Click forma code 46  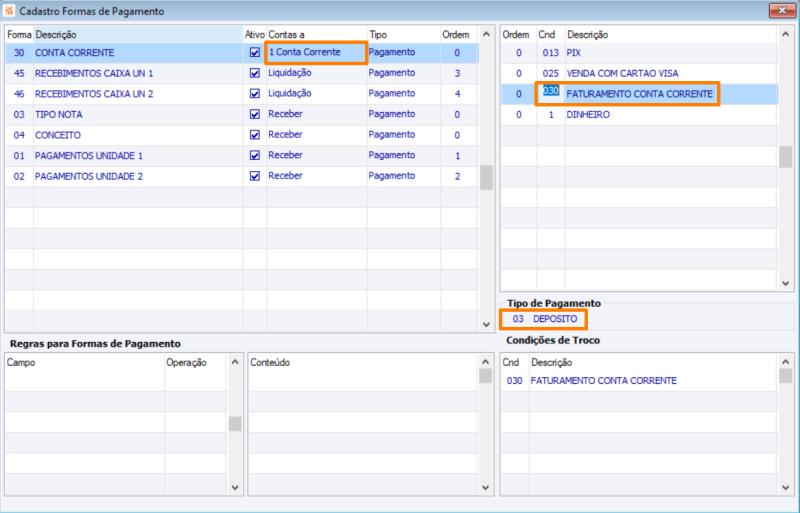point(19,94)
